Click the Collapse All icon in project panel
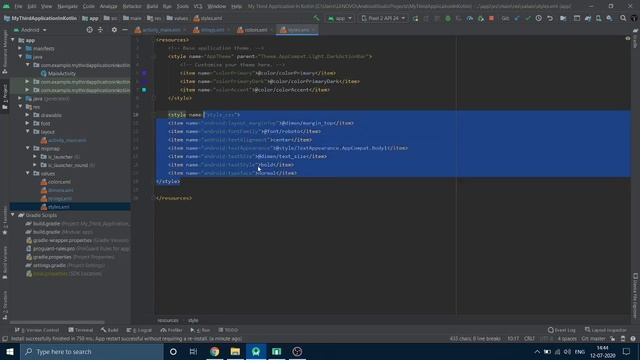The height and width of the screenshot is (360, 640). (100, 30)
